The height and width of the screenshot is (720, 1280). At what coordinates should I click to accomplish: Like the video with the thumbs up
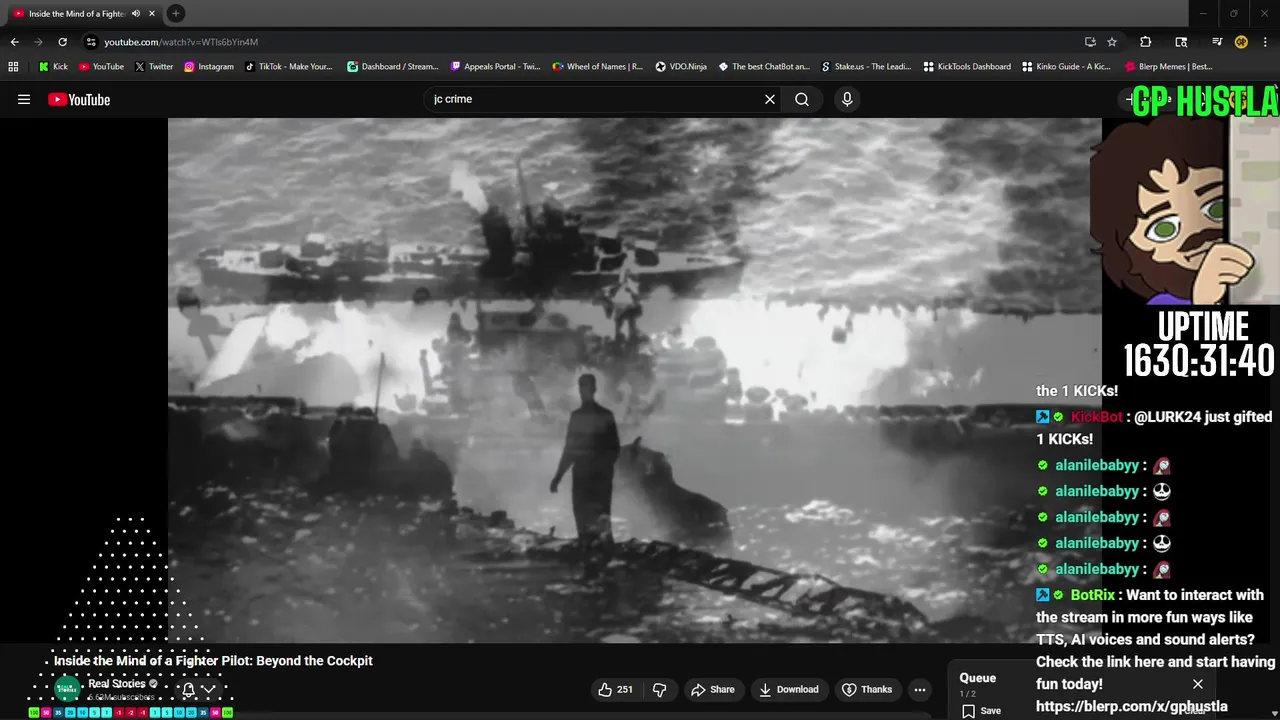(615, 689)
